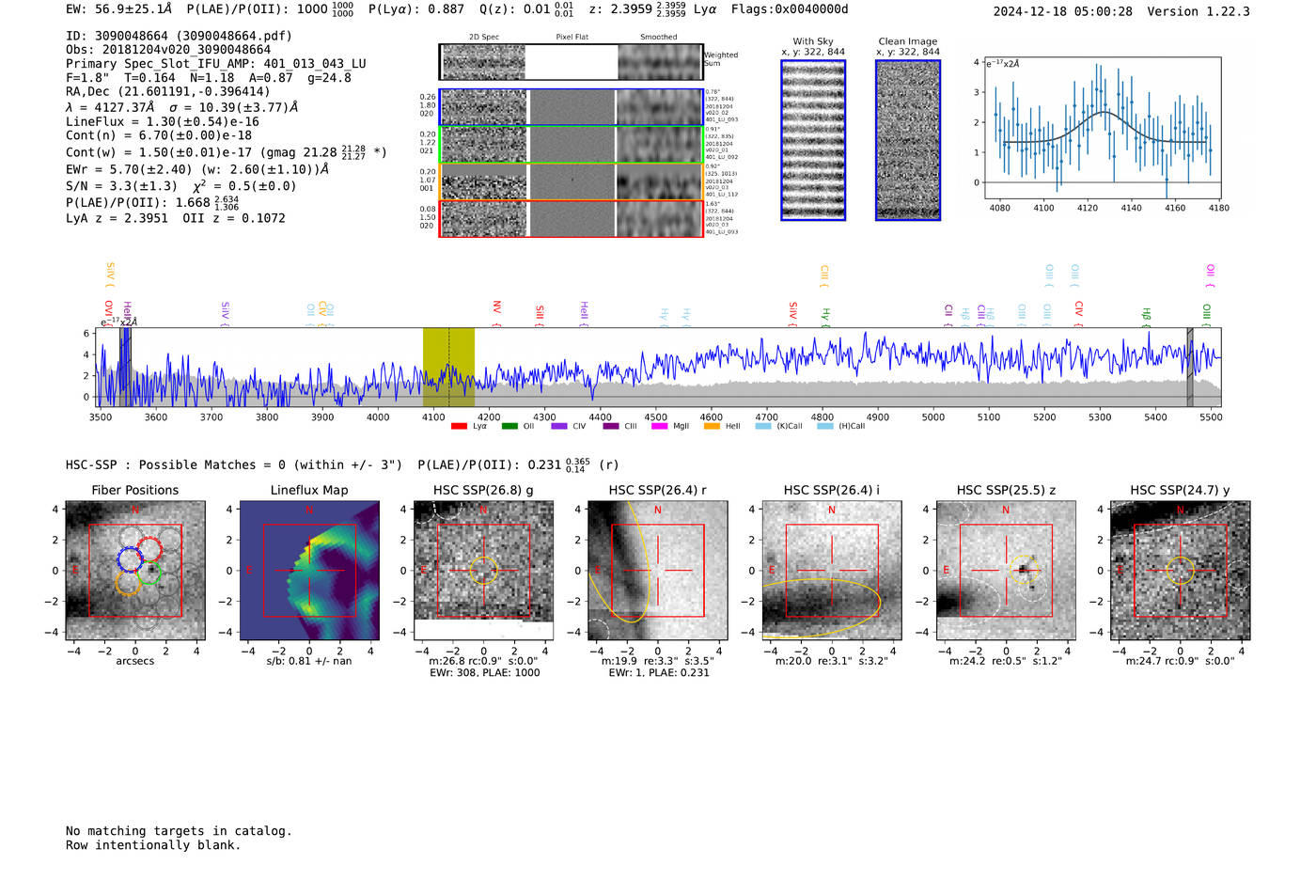Click 'No matching targets in catalog.' text
Image resolution: width=1316 pixels, height=896 pixels.
point(179,831)
